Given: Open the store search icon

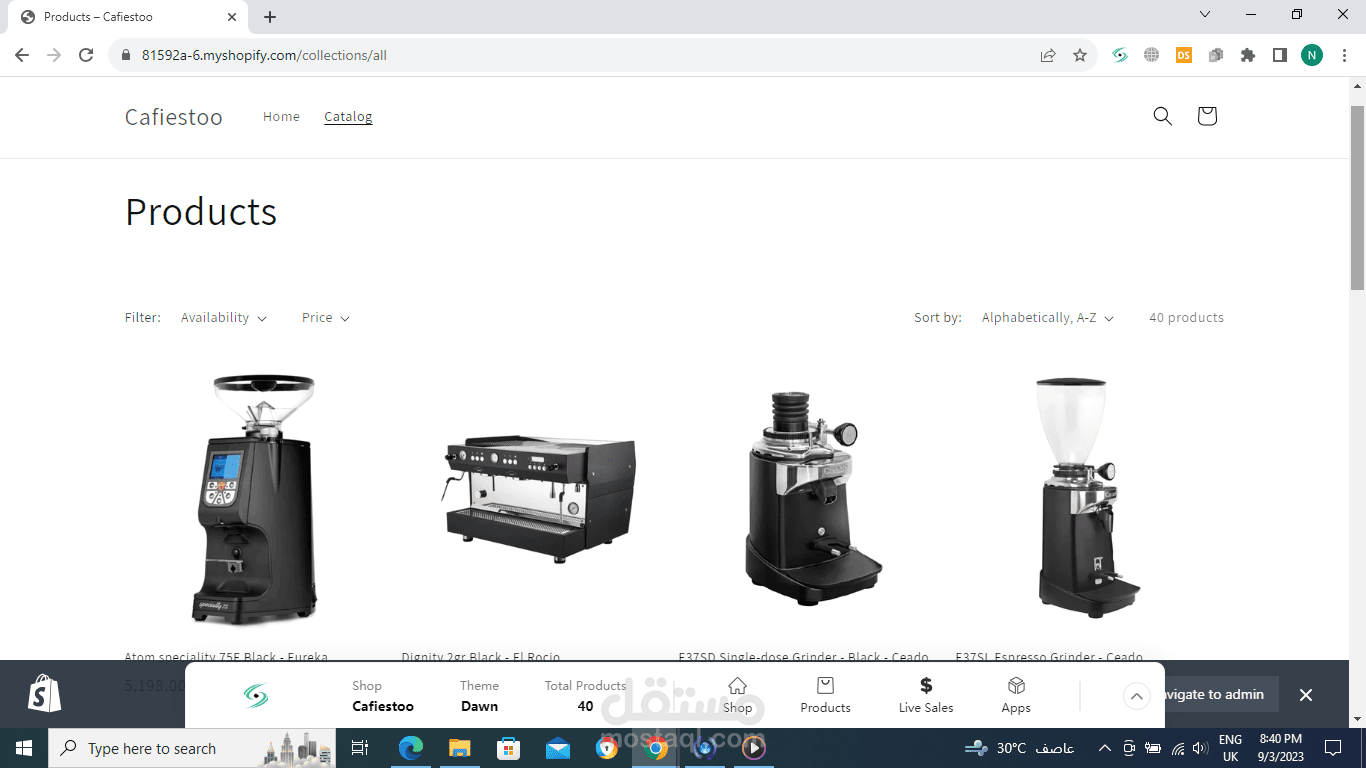Looking at the screenshot, I should pos(1162,116).
